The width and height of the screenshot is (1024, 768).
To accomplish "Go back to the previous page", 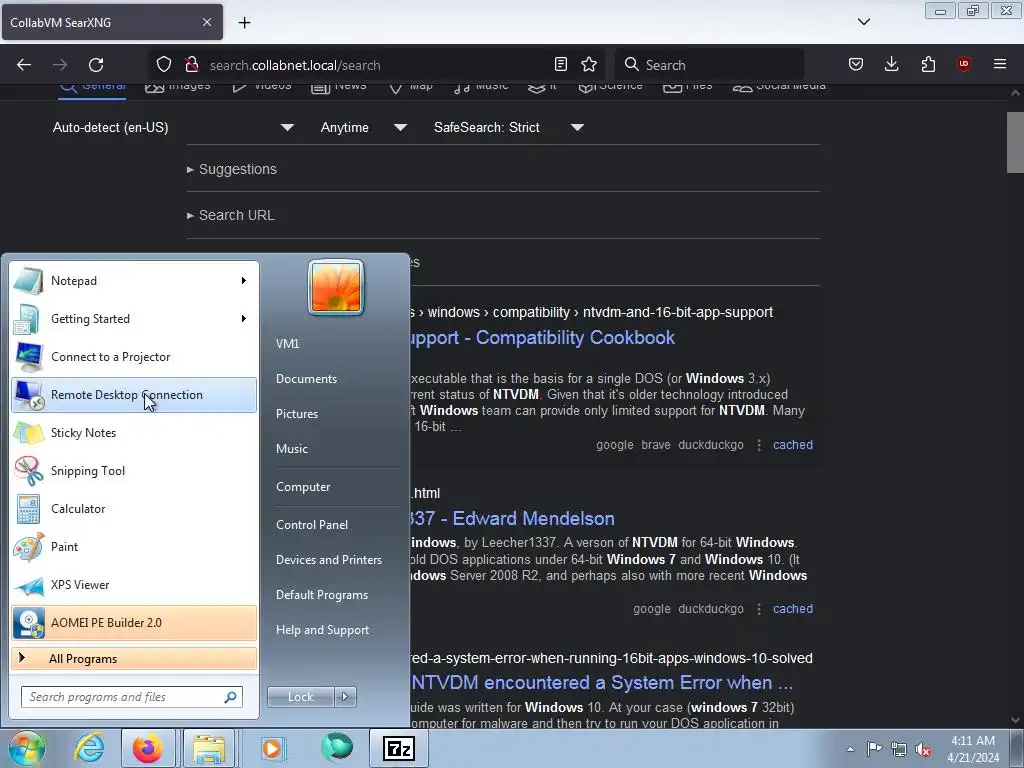I will pyautogui.click(x=24, y=65).
